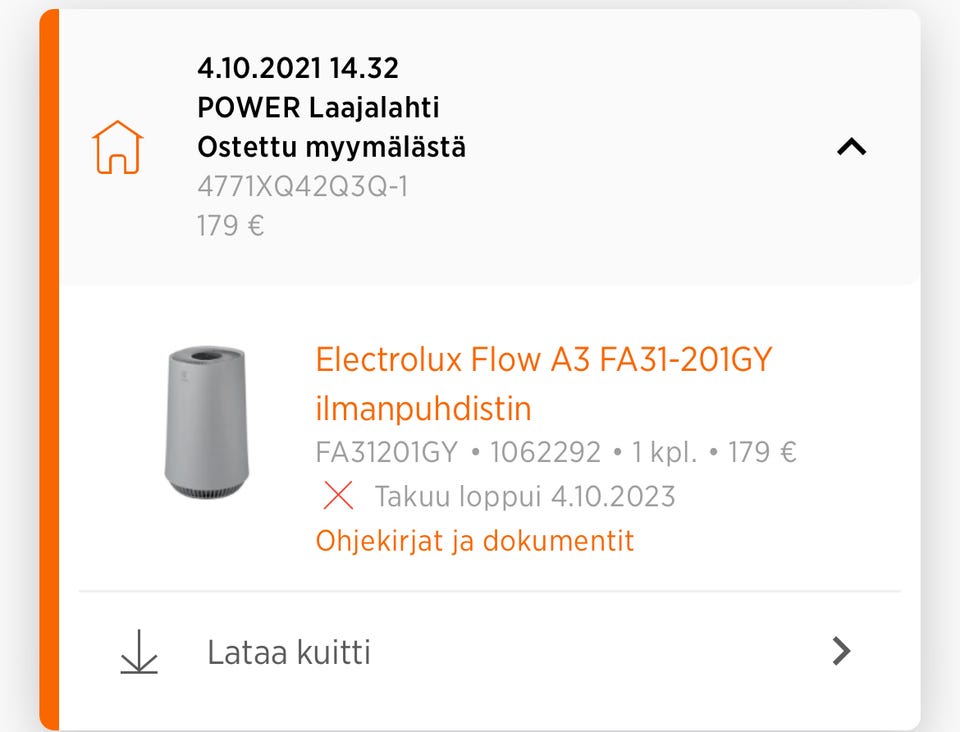Click the Lataa kuitti text

[288, 652]
